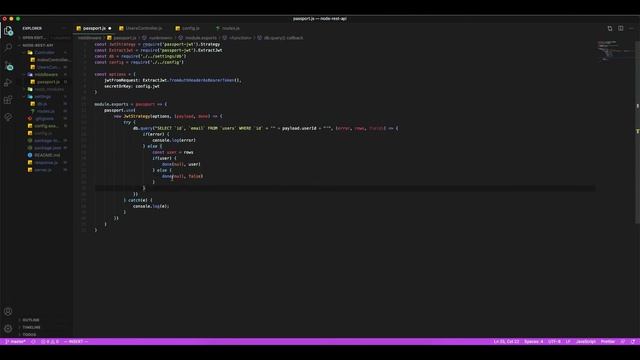This screenshot has height=360, width=640.
Task: Click the code minimap preview
Action: (616, 50)
